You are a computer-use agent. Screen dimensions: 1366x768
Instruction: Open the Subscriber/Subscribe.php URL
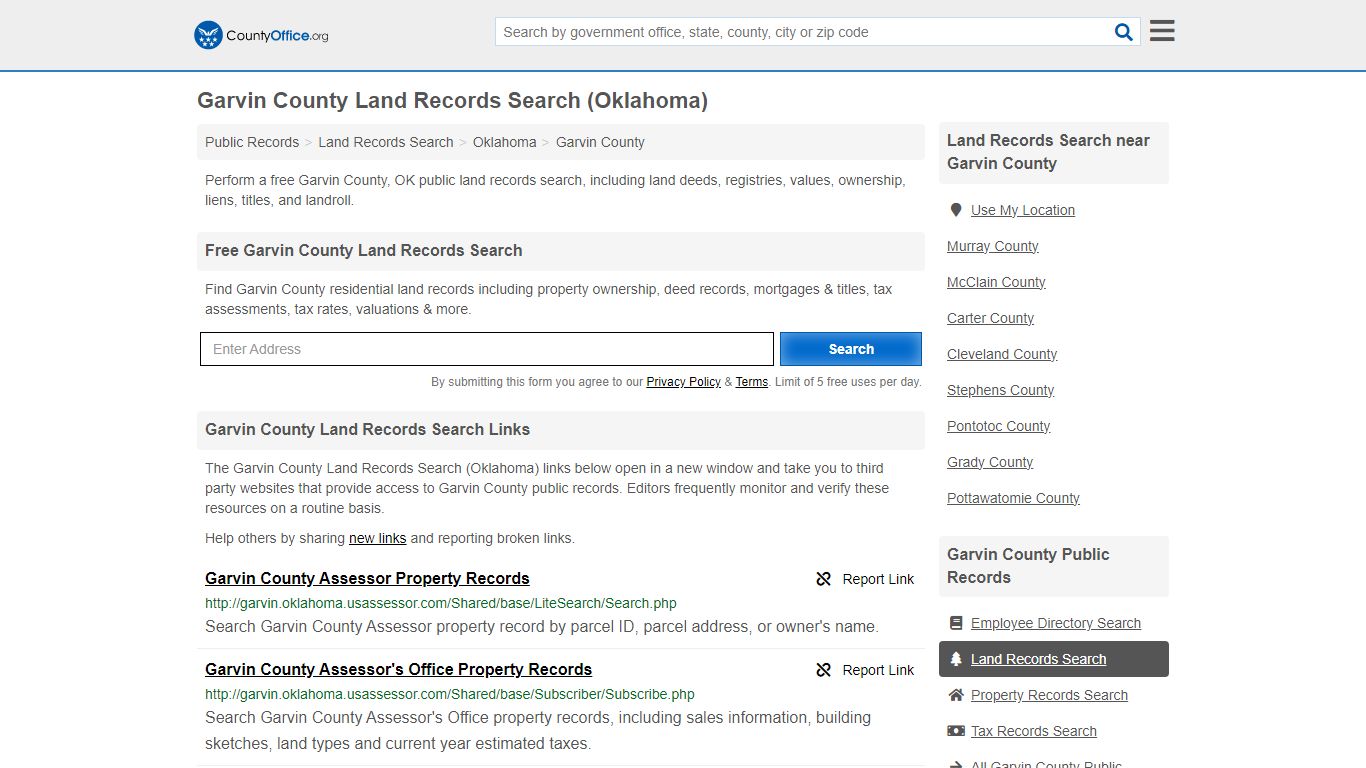(450, 694)
